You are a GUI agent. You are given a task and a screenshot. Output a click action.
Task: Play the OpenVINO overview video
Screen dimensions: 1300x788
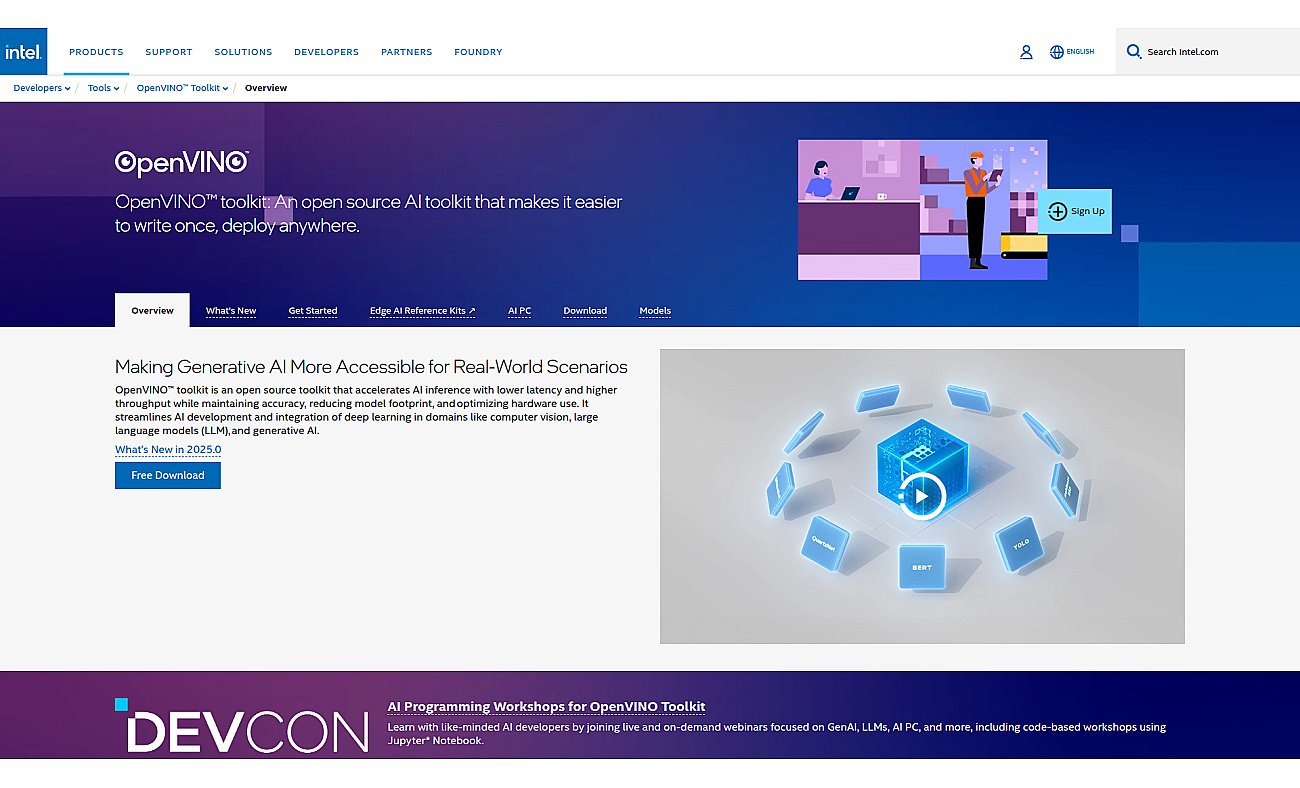(x=922, y=495)
